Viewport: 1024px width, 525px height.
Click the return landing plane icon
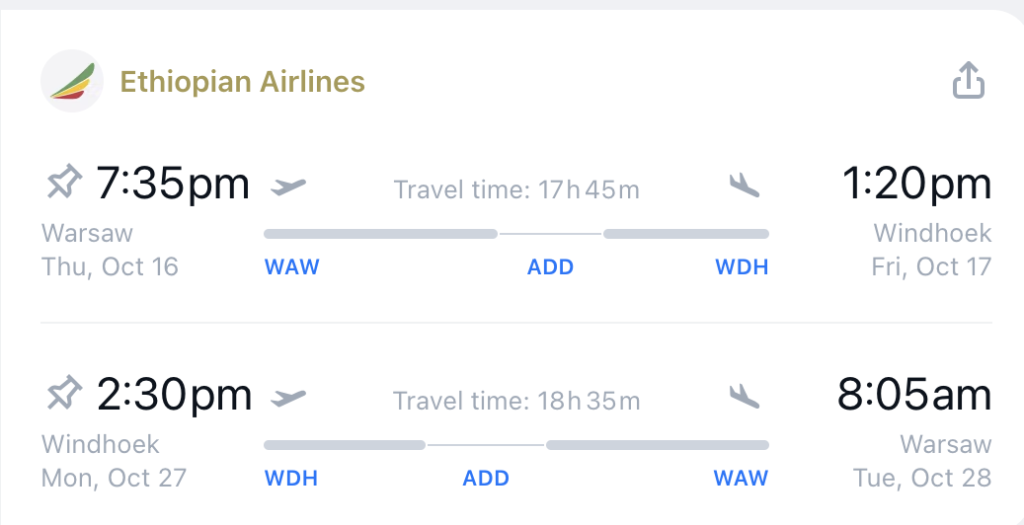744,396
